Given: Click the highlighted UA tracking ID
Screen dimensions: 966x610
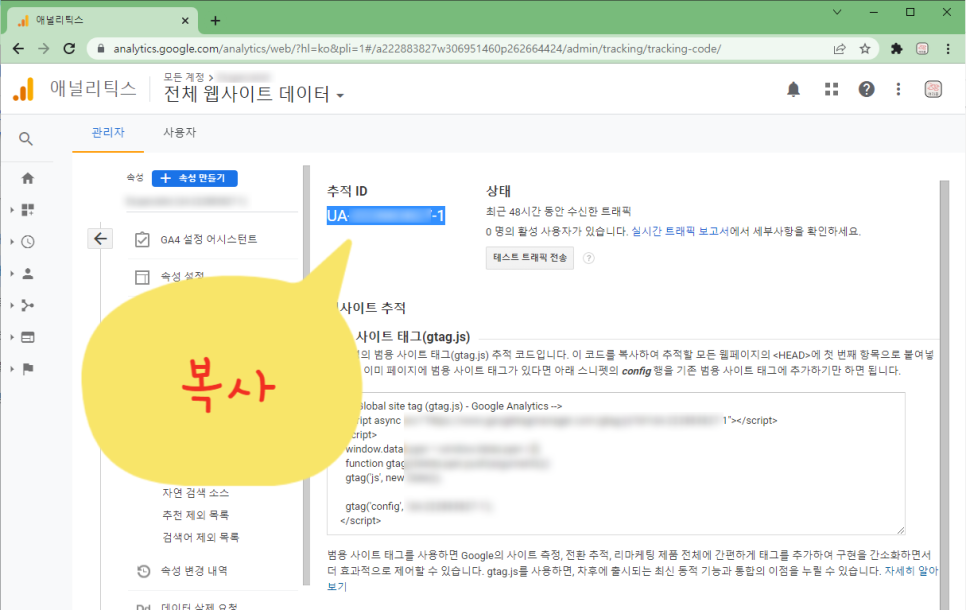Looking at the screenshot, I should point(386,216).
